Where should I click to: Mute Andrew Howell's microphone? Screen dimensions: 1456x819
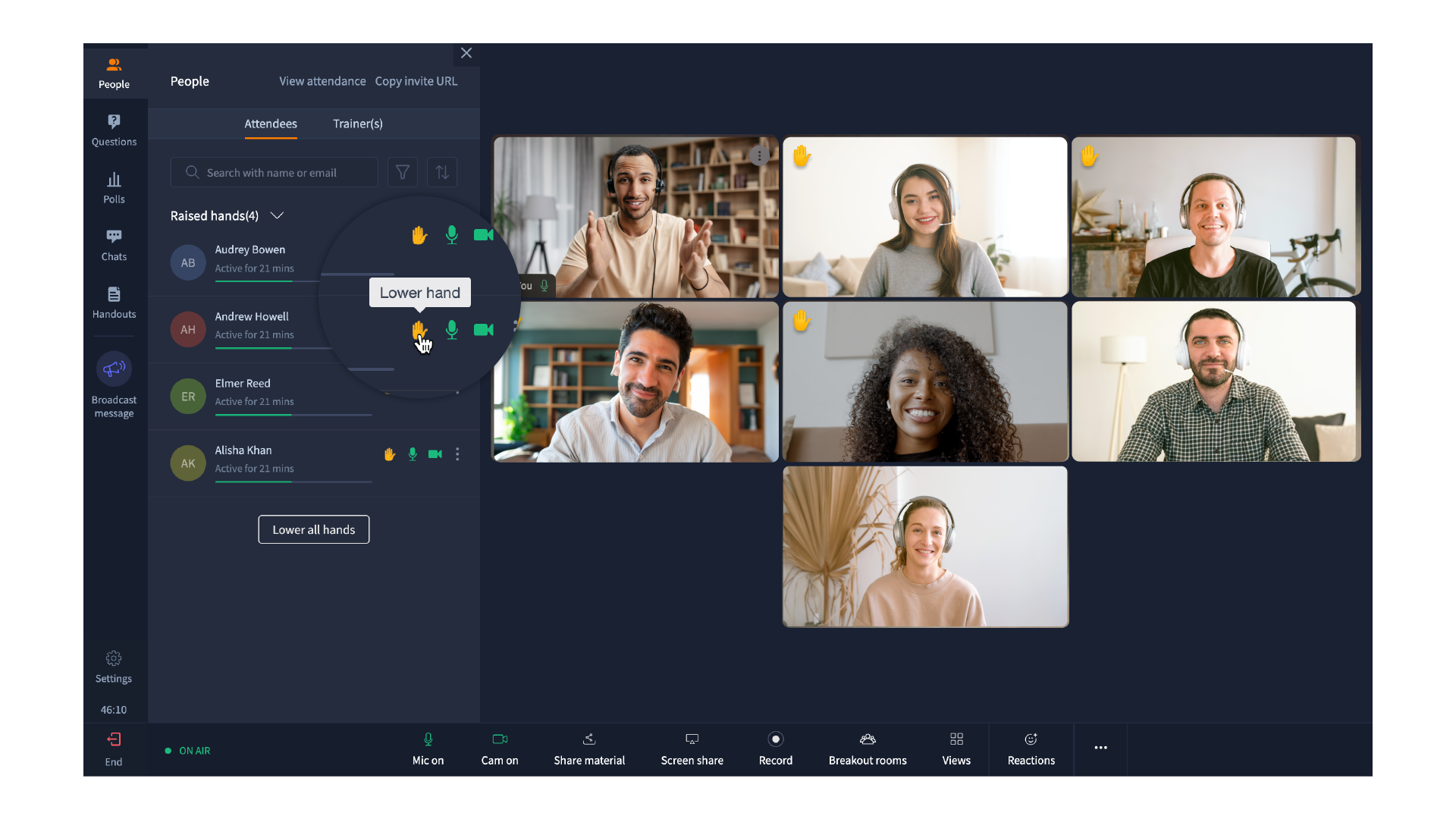(452, 329)
